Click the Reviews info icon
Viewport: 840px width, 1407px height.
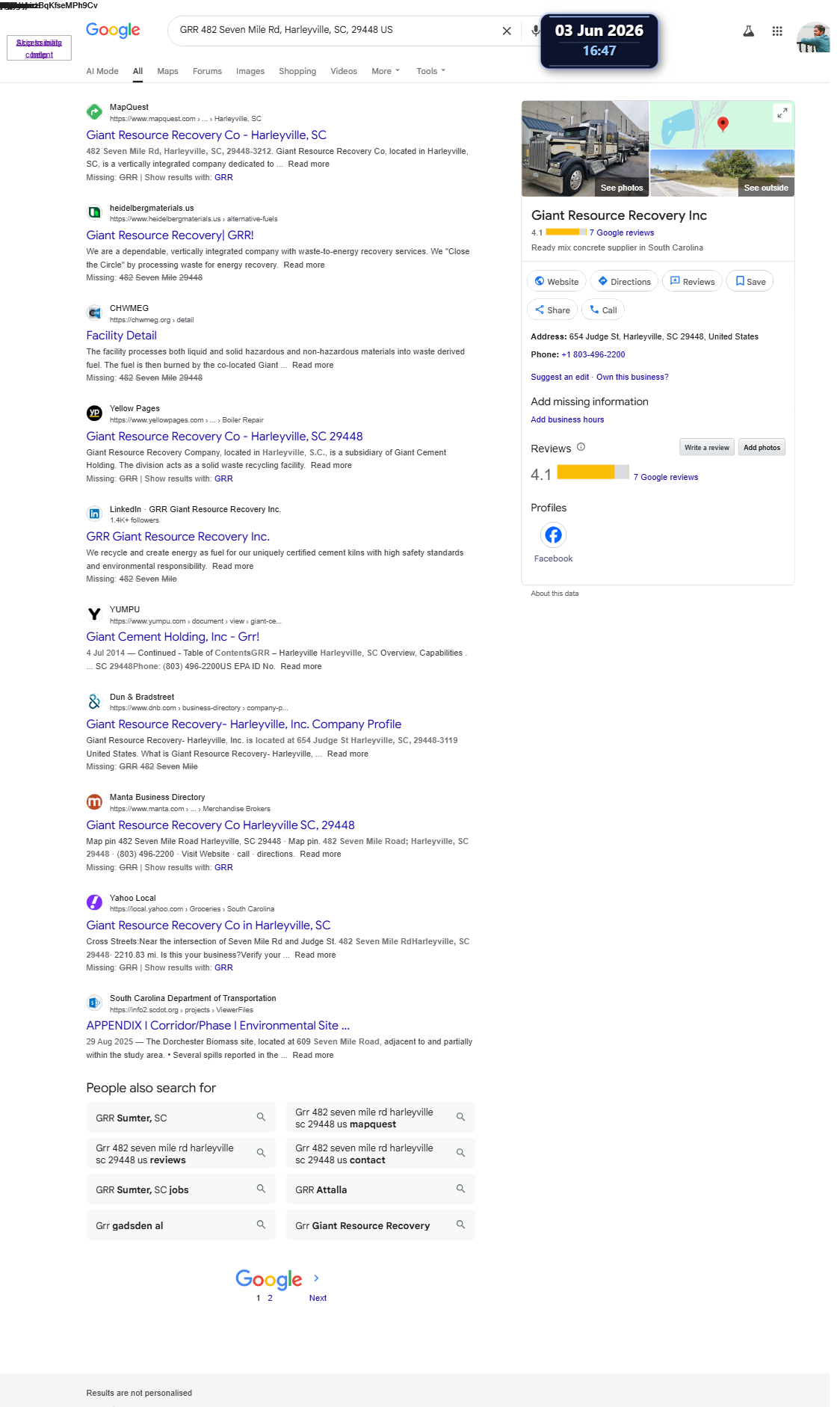581,447
